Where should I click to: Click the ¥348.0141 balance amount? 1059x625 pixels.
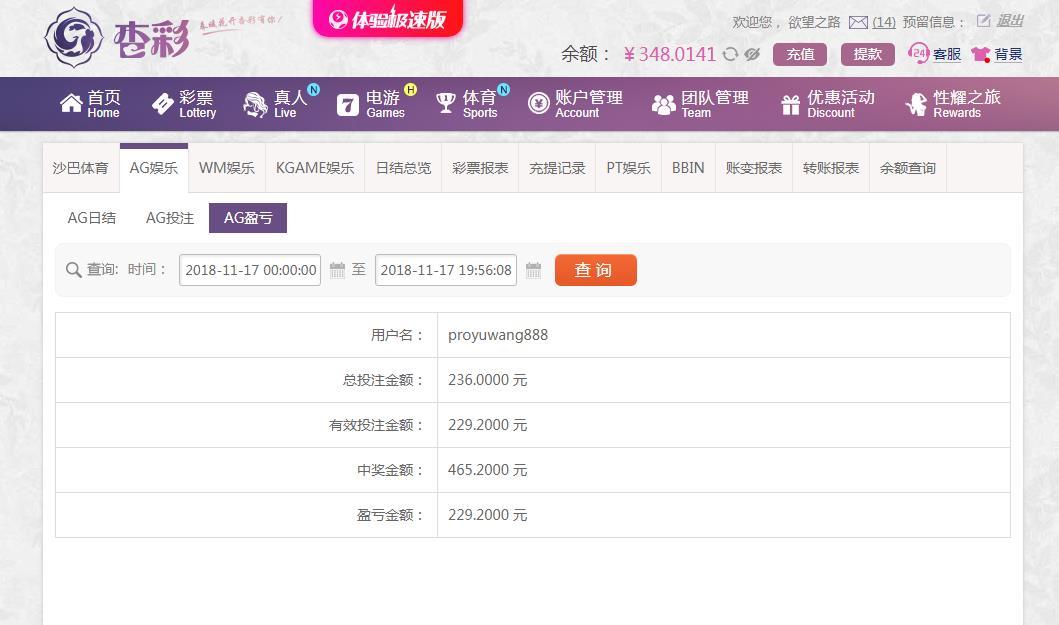pos(669,54)
